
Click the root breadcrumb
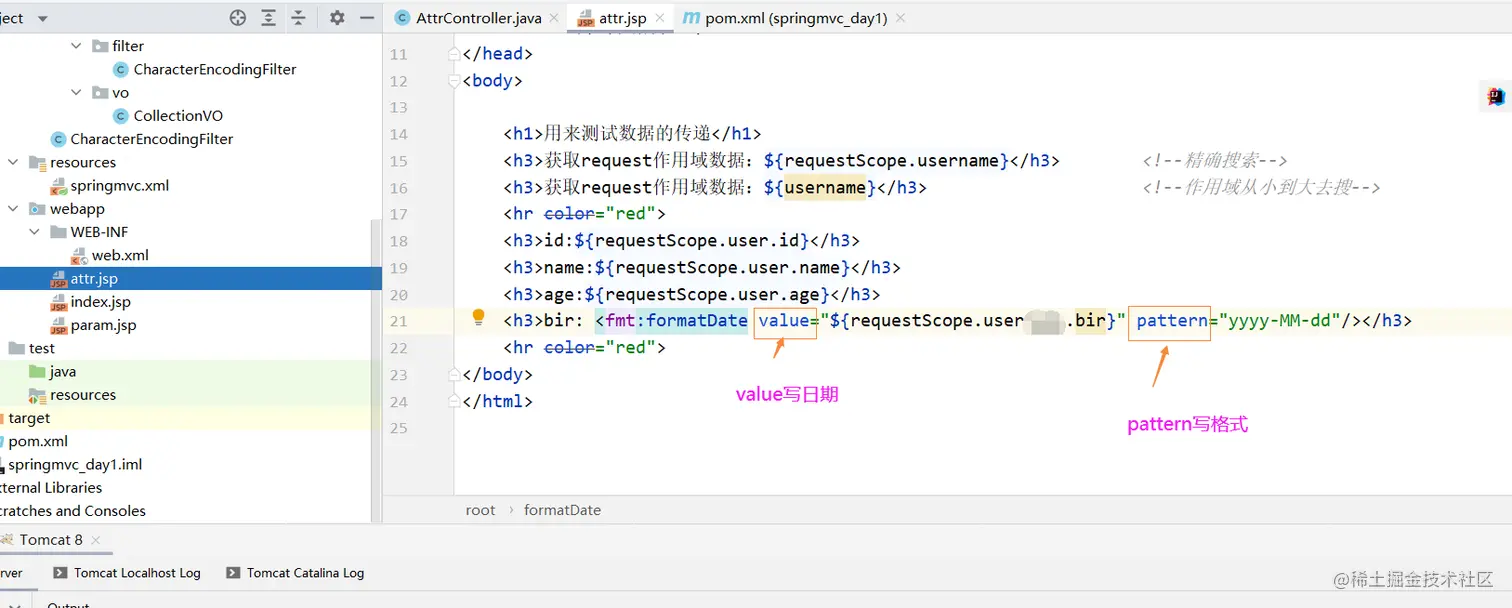[480, 510]
